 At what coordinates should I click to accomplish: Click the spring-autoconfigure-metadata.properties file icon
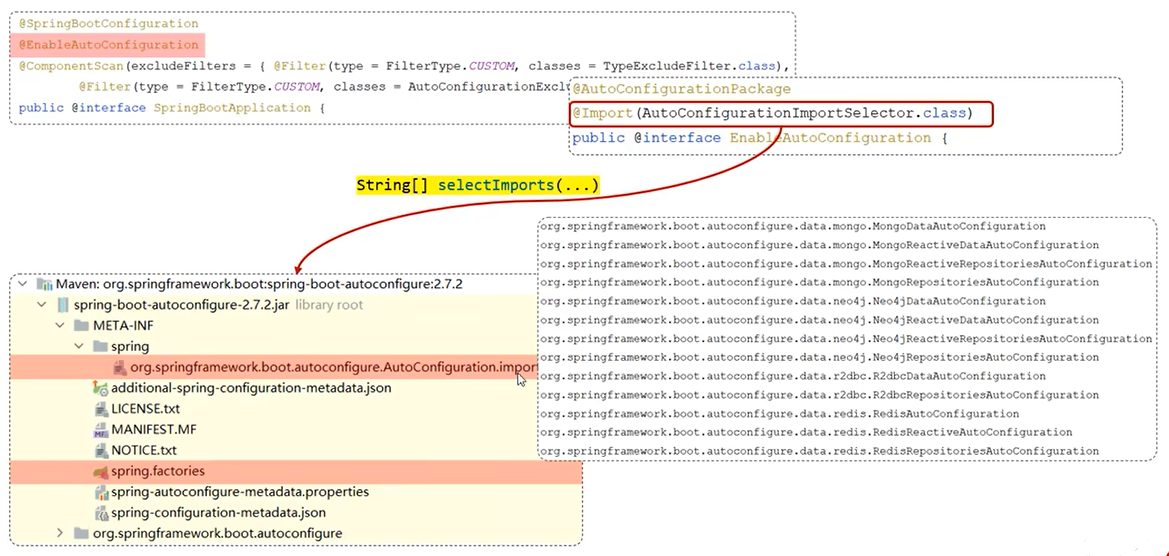tap(101, 492)
